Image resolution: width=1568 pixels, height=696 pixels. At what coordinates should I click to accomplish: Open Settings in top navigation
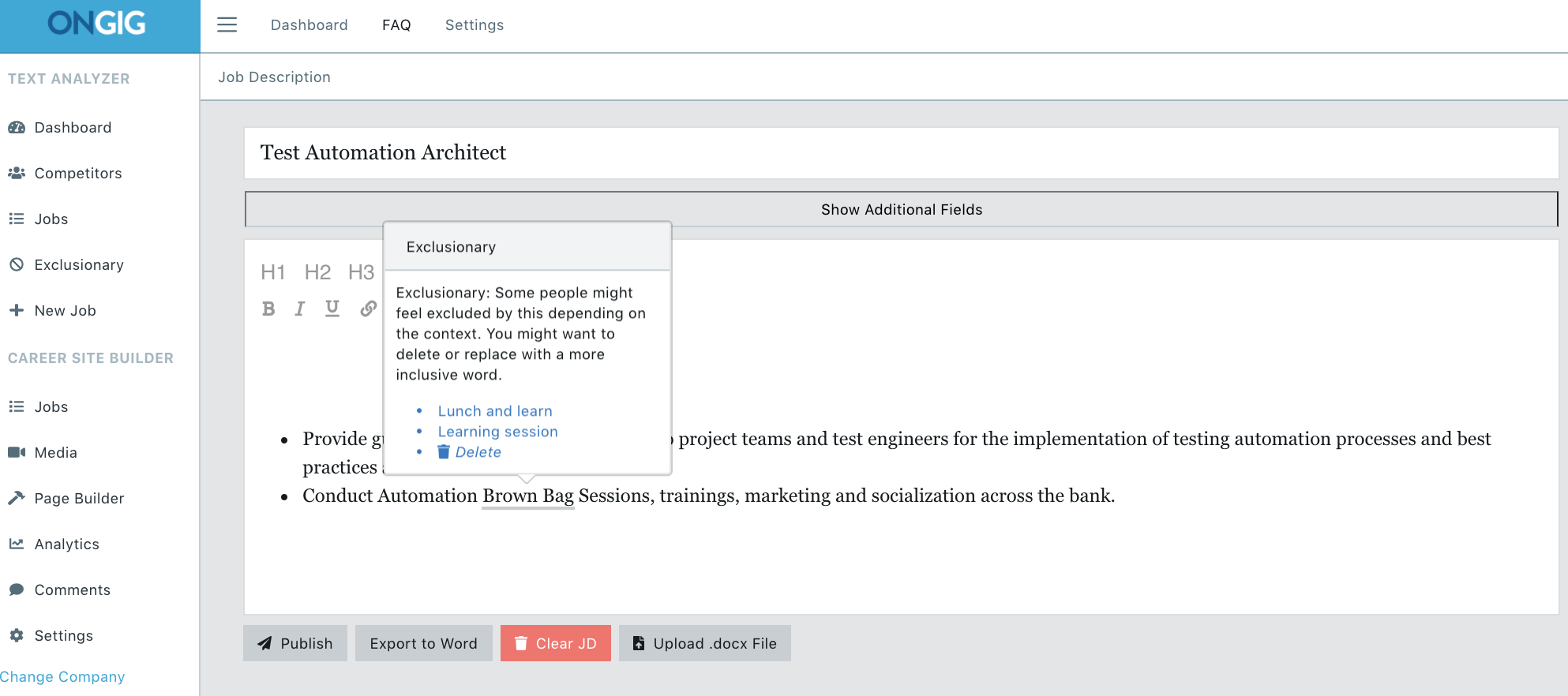[474, 25]
